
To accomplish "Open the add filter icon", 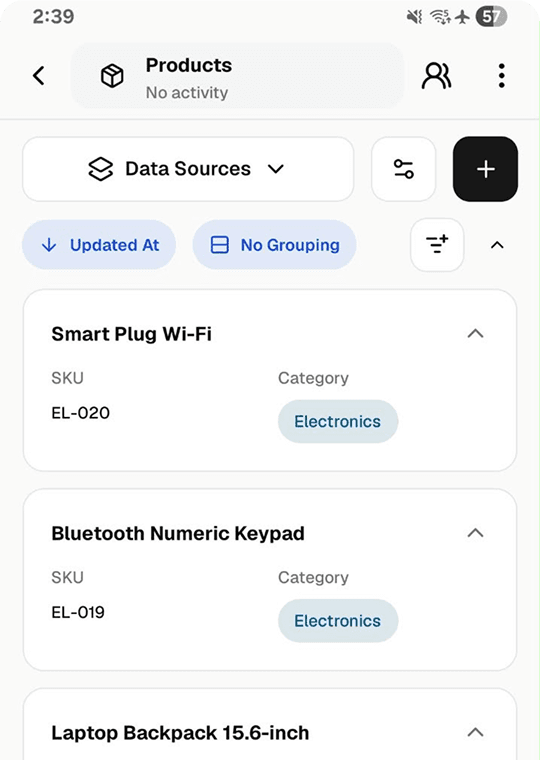I will click(x=437, y=245).
